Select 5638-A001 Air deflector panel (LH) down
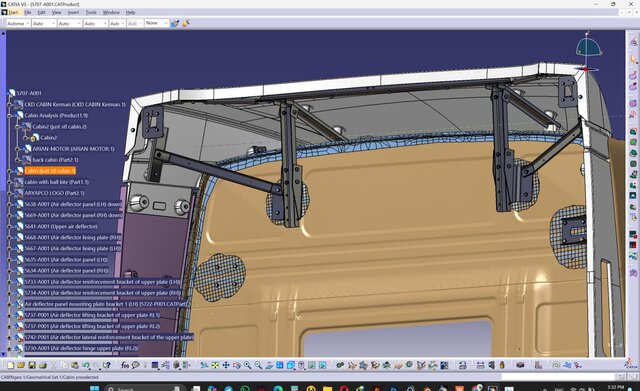Image resolution: width=640 pixels, height=391 pixels. click(73, 204)
